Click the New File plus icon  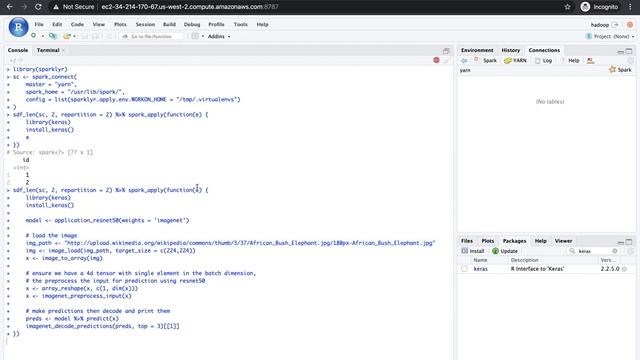[x=34, y=36]
